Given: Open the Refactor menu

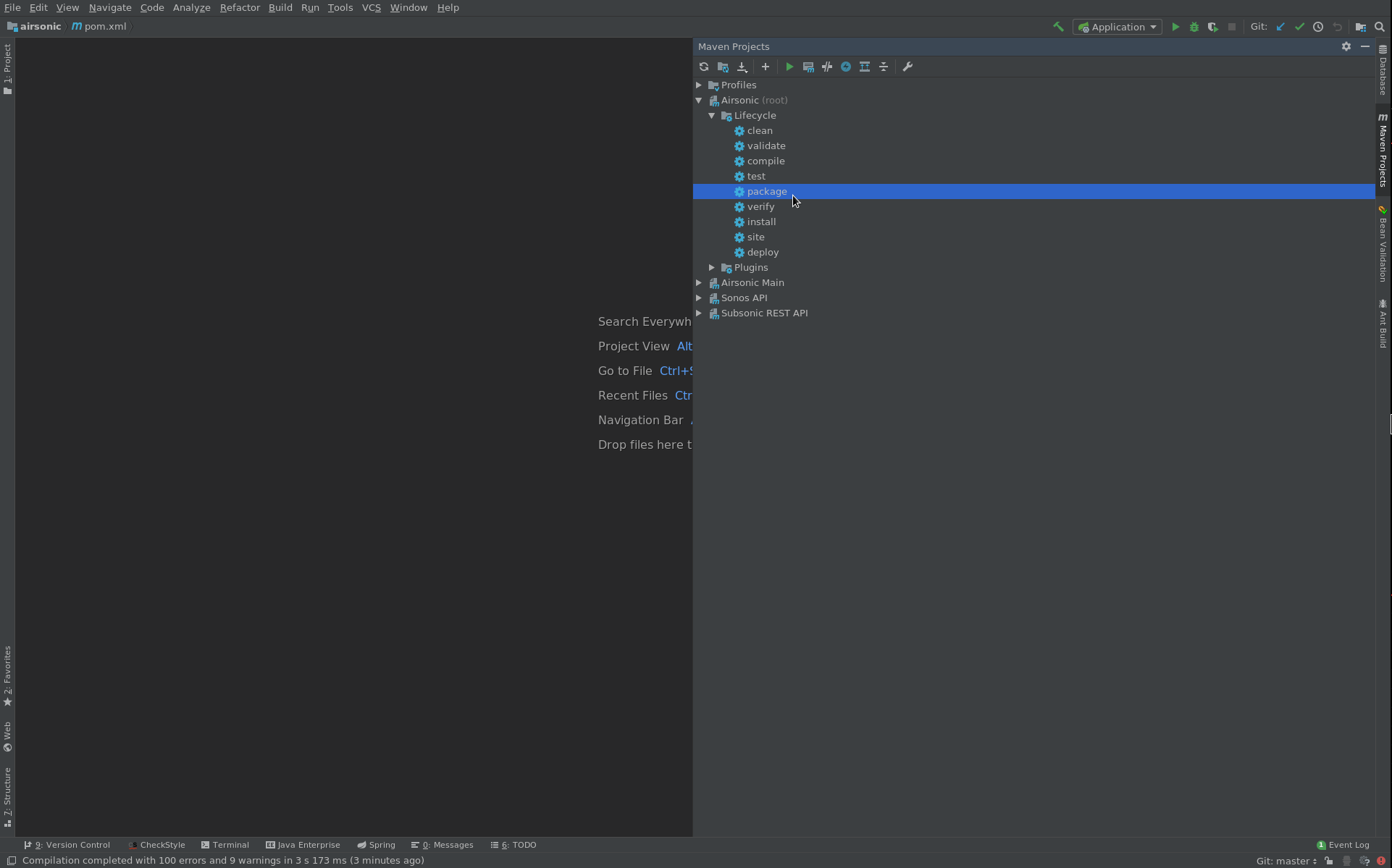Looking at the screenshot, I should coord(240,7).
